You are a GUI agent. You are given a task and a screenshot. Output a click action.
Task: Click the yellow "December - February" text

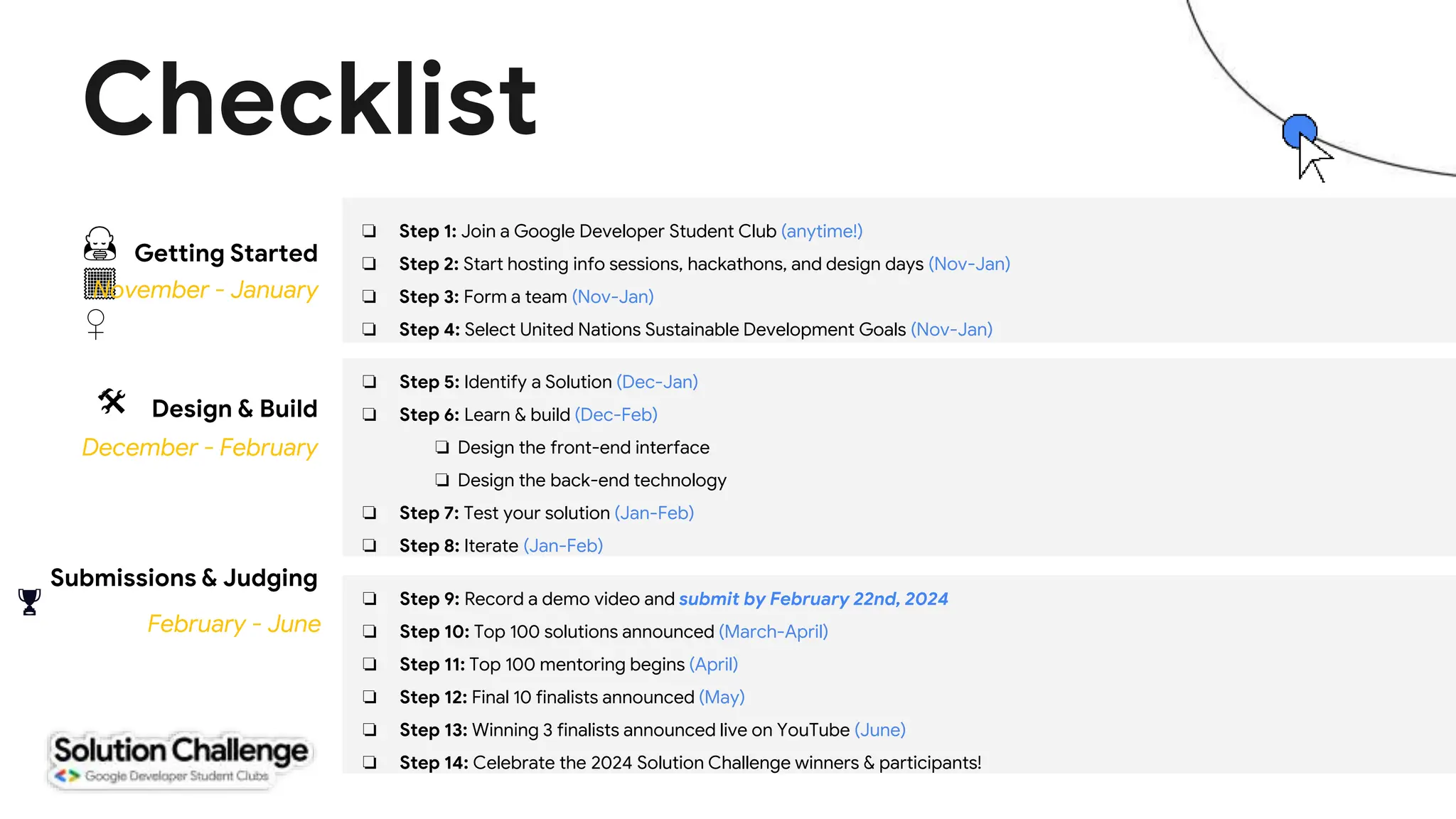200,447
